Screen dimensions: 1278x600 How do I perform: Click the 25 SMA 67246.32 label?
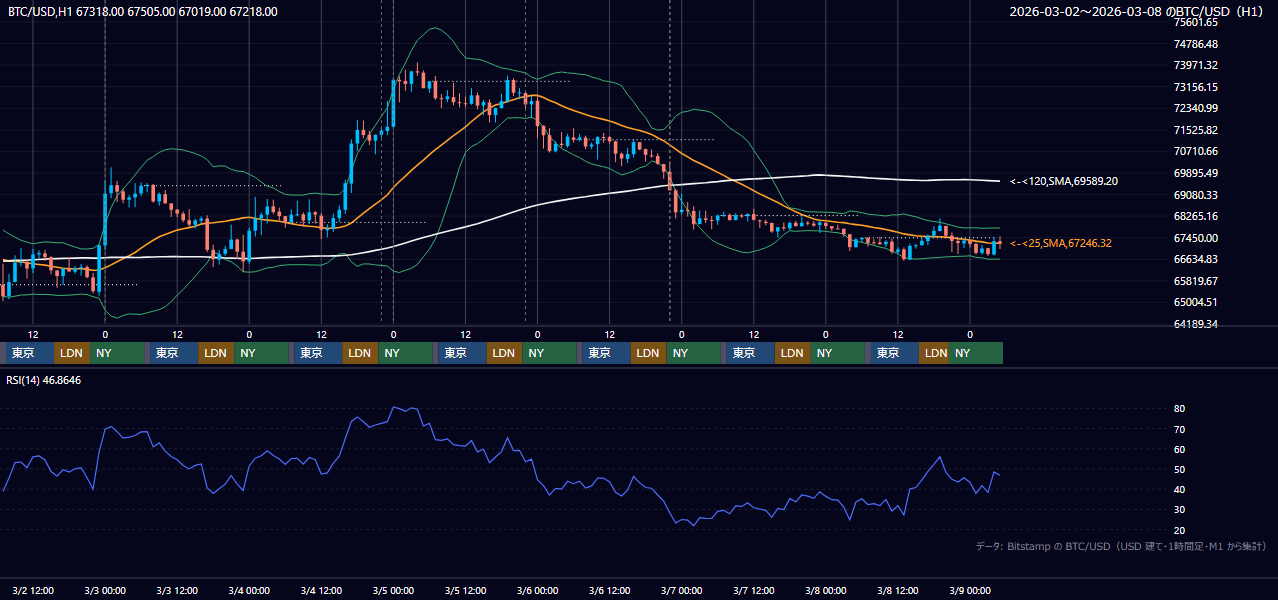pyautogui.click(x=1060, y=243)
